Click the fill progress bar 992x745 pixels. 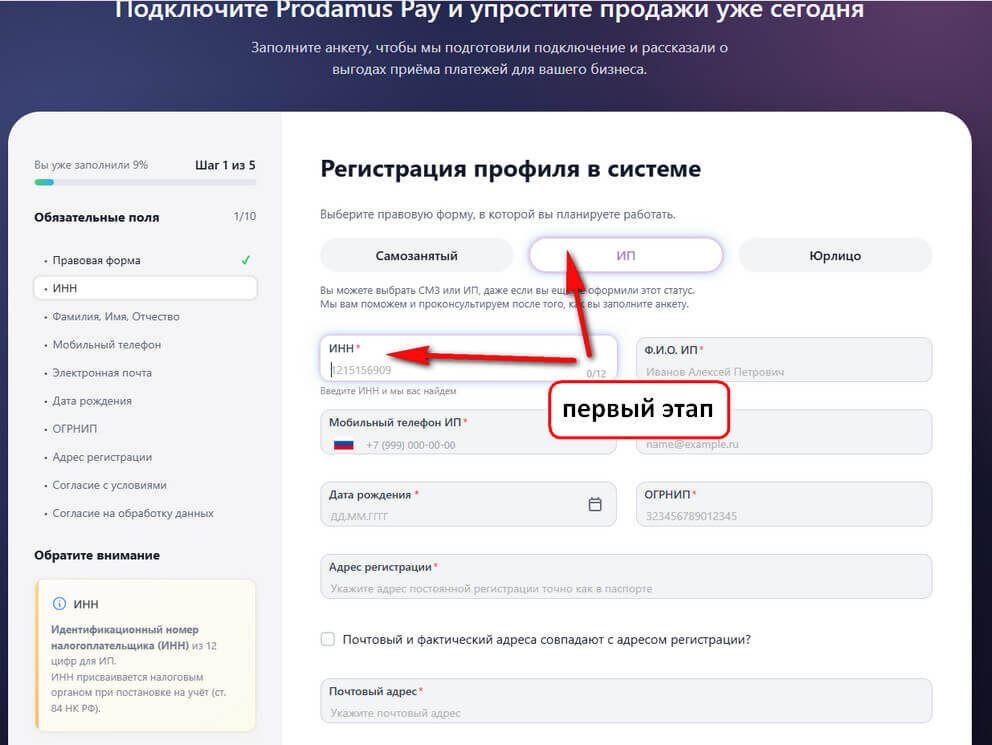click(146, 182)
